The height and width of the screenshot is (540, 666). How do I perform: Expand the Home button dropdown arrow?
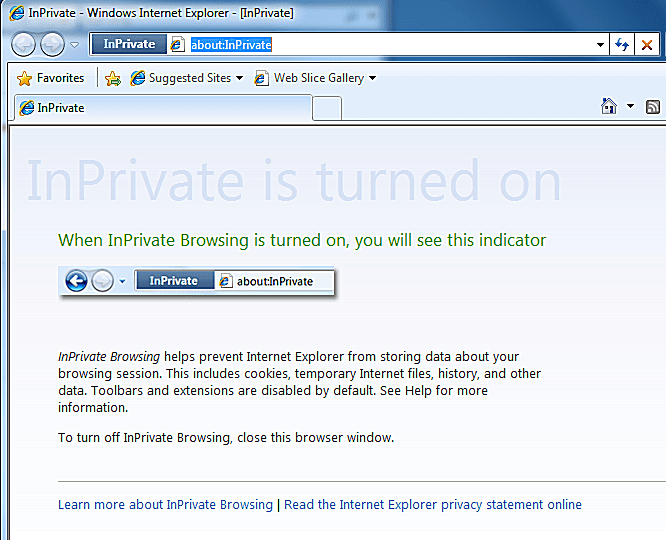tap(630, 106)
